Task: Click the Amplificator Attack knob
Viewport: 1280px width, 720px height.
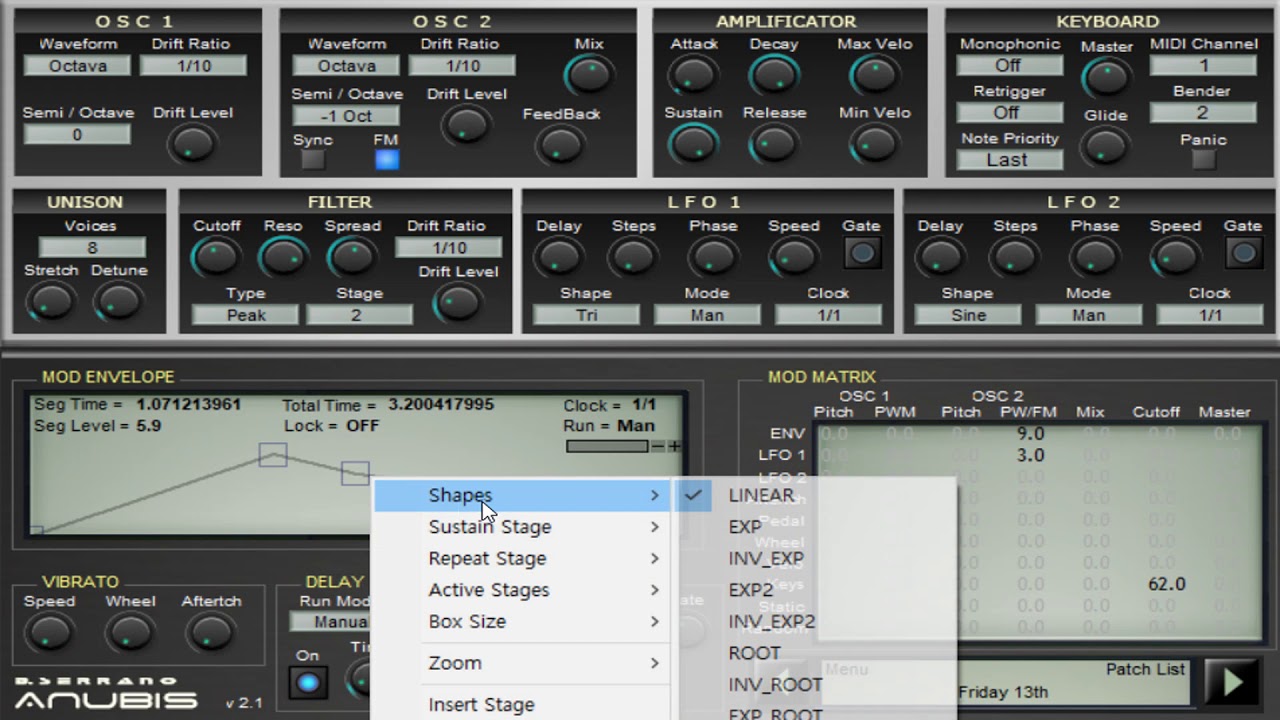Action: 693,74
